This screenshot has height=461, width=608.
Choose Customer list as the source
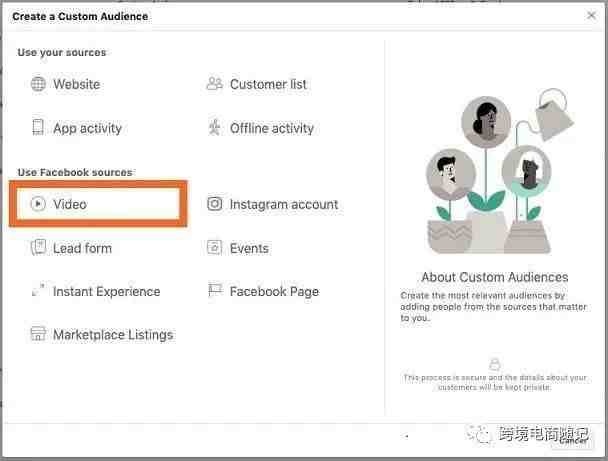pyautogui.click(x=257, y=84)
